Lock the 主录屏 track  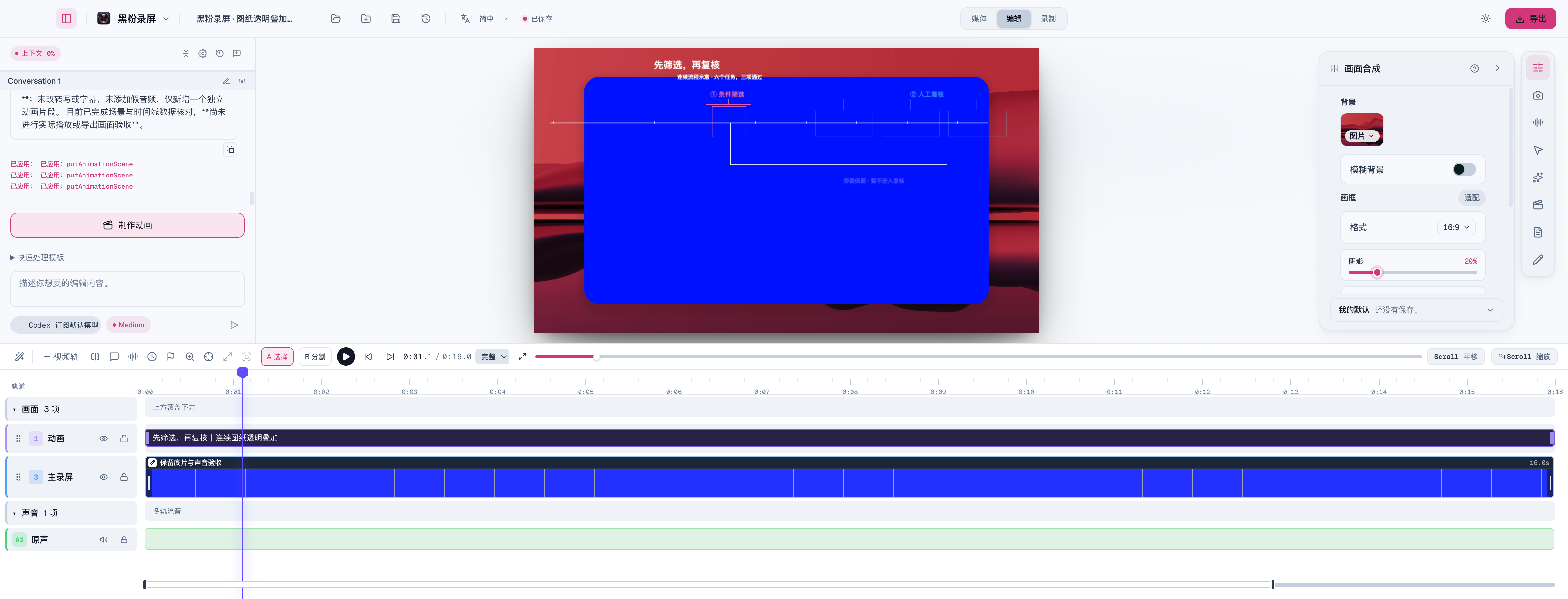124,477
